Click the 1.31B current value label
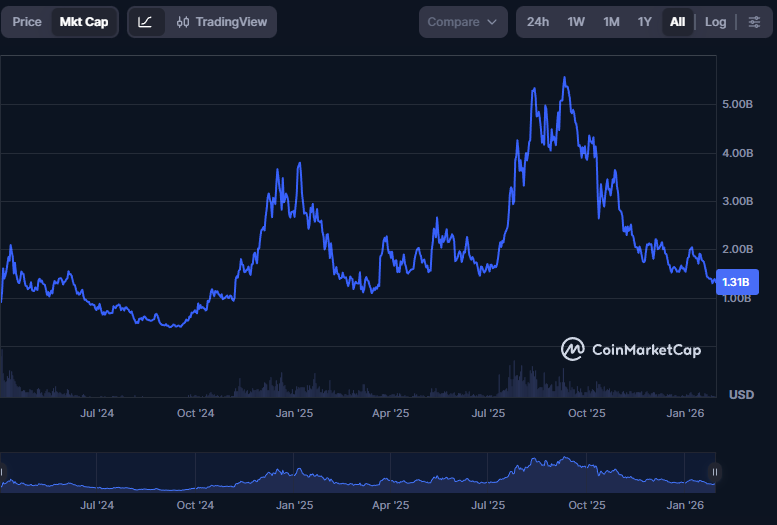777x525 pixels. point(737,282)
